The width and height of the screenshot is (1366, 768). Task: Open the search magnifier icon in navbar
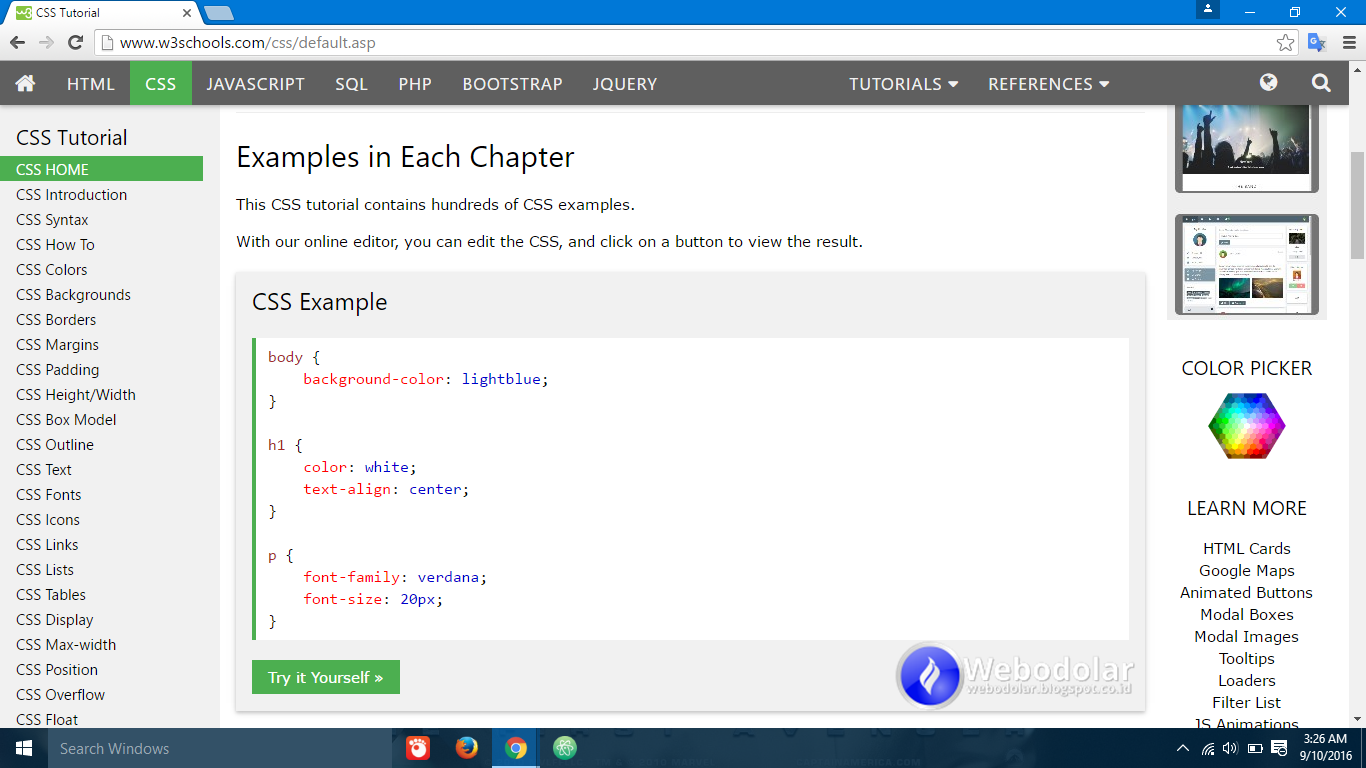click(1321, 83)
